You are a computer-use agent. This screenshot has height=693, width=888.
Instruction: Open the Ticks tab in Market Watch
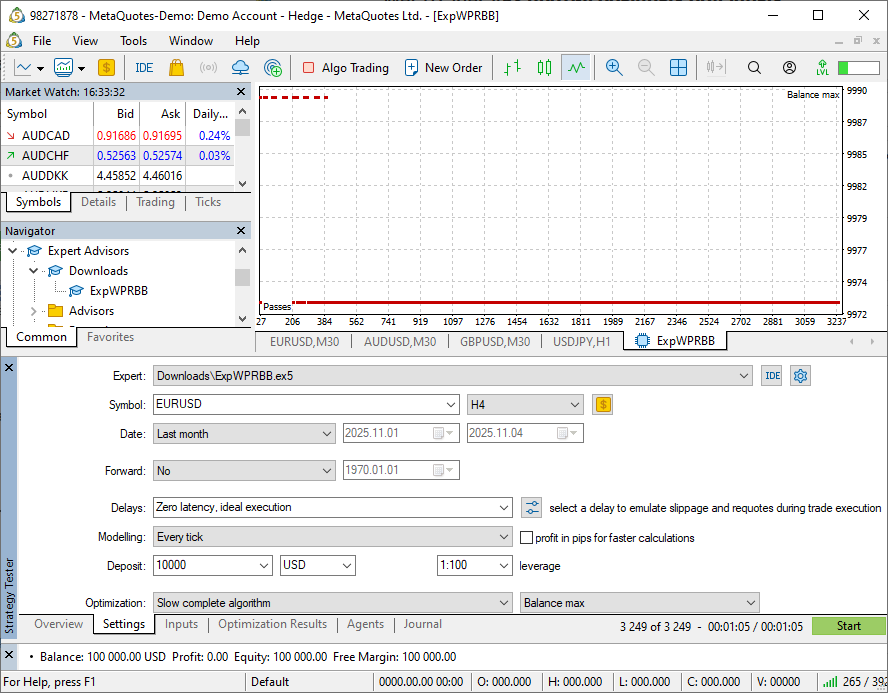pos(208,202)
